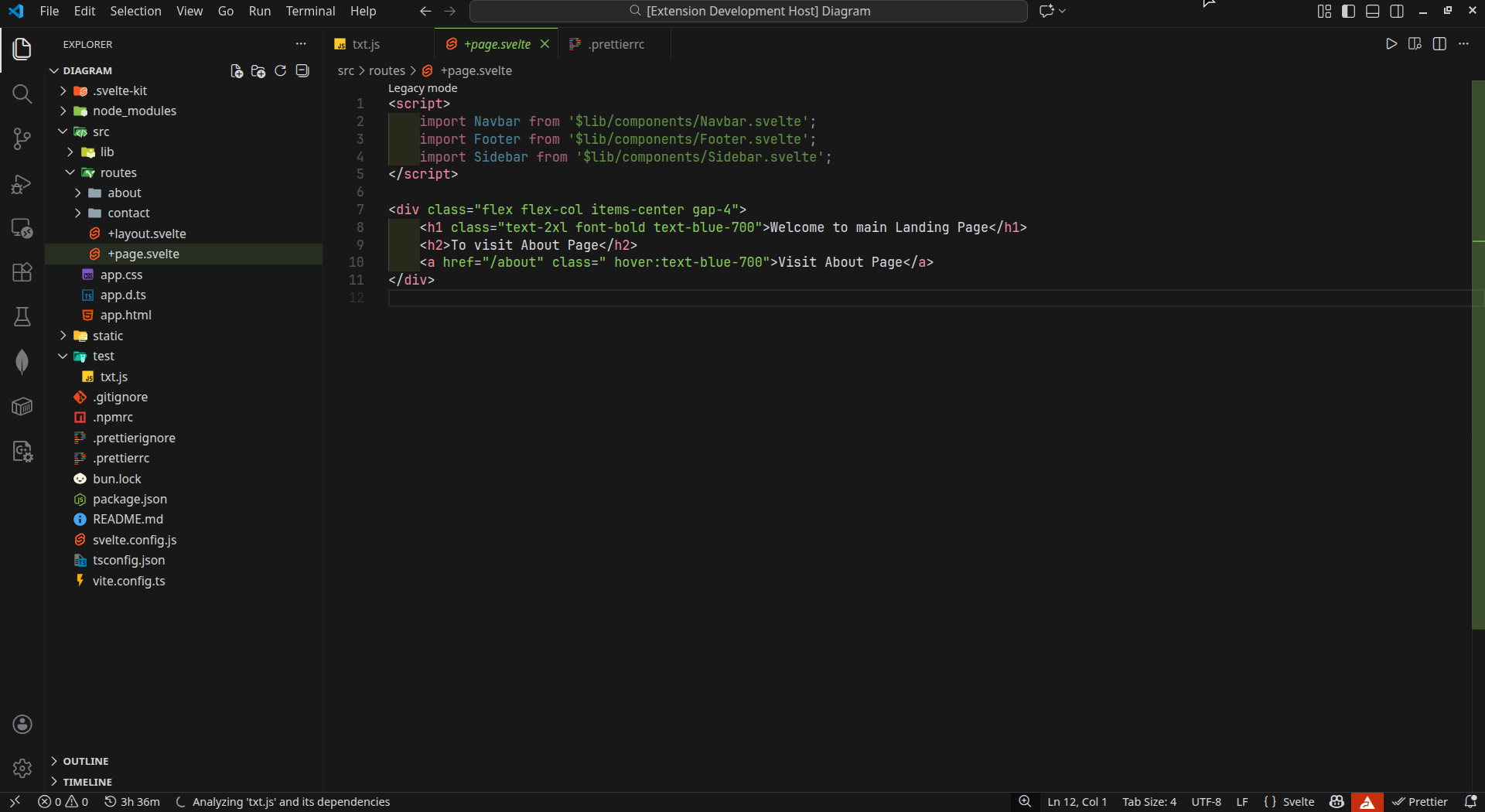
Task: Open the Terminal menu
Action: (x=310, y=11)
